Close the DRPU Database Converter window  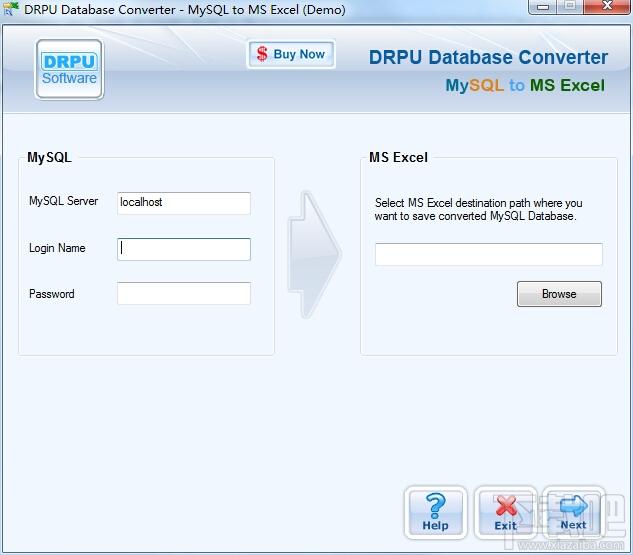[x=607, y=6]
